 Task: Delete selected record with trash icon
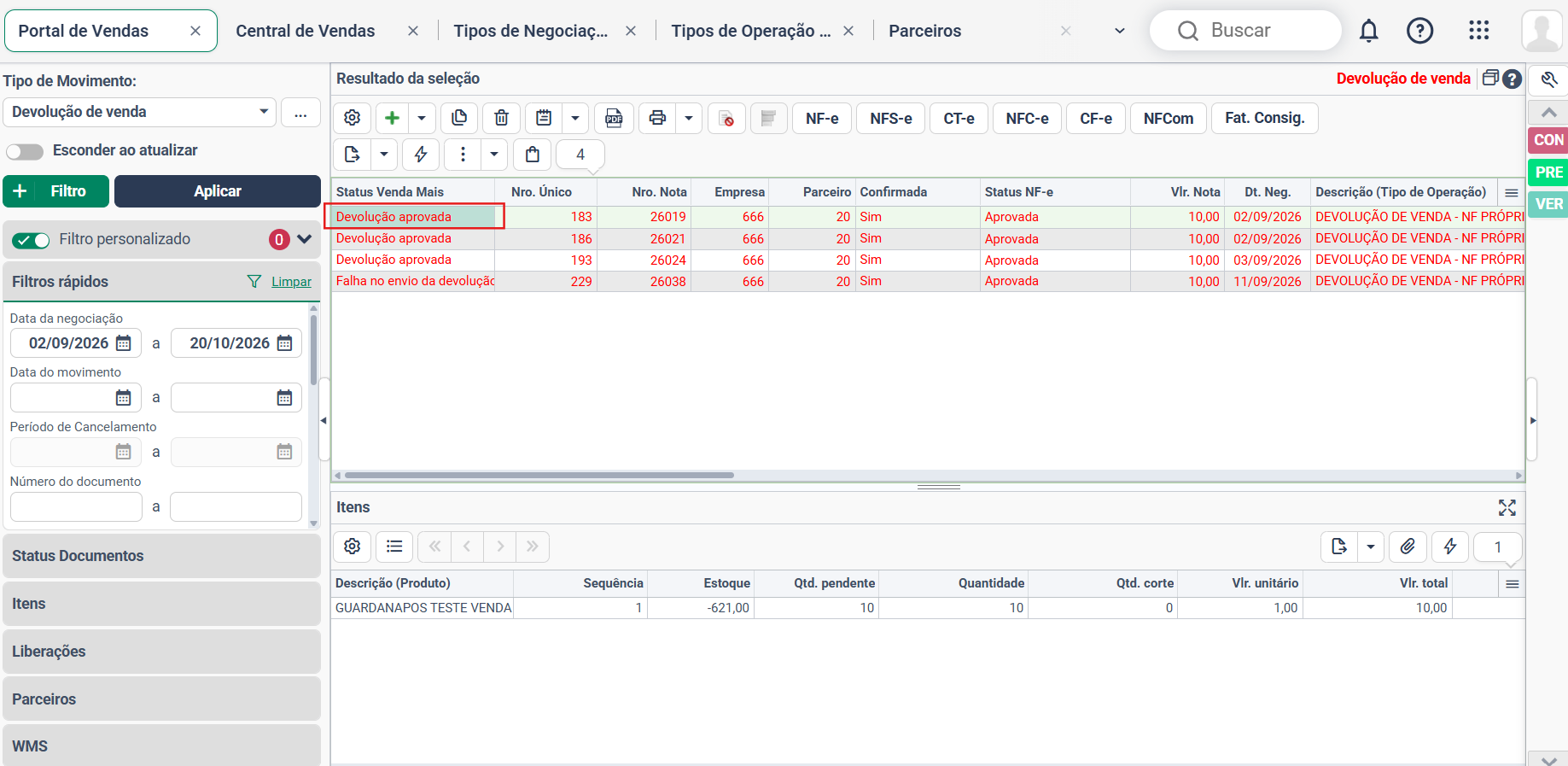(x=502, y=118)
